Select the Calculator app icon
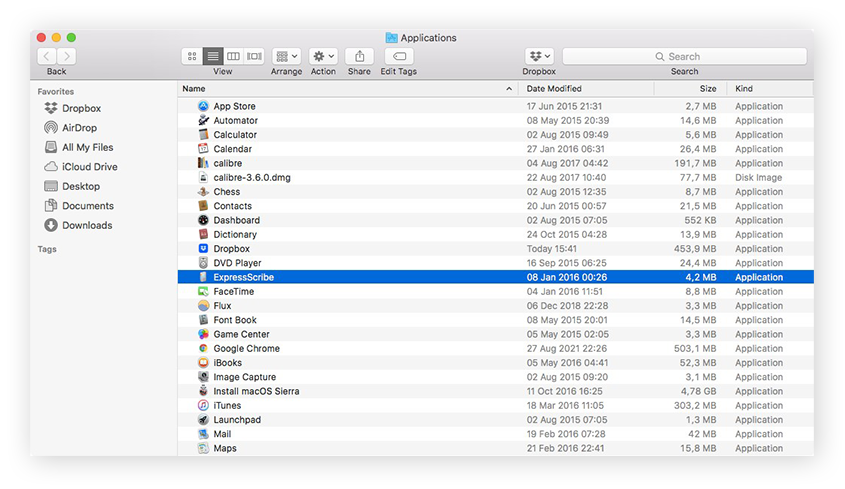This screenshot has height=489, width=845. [203, 134]
